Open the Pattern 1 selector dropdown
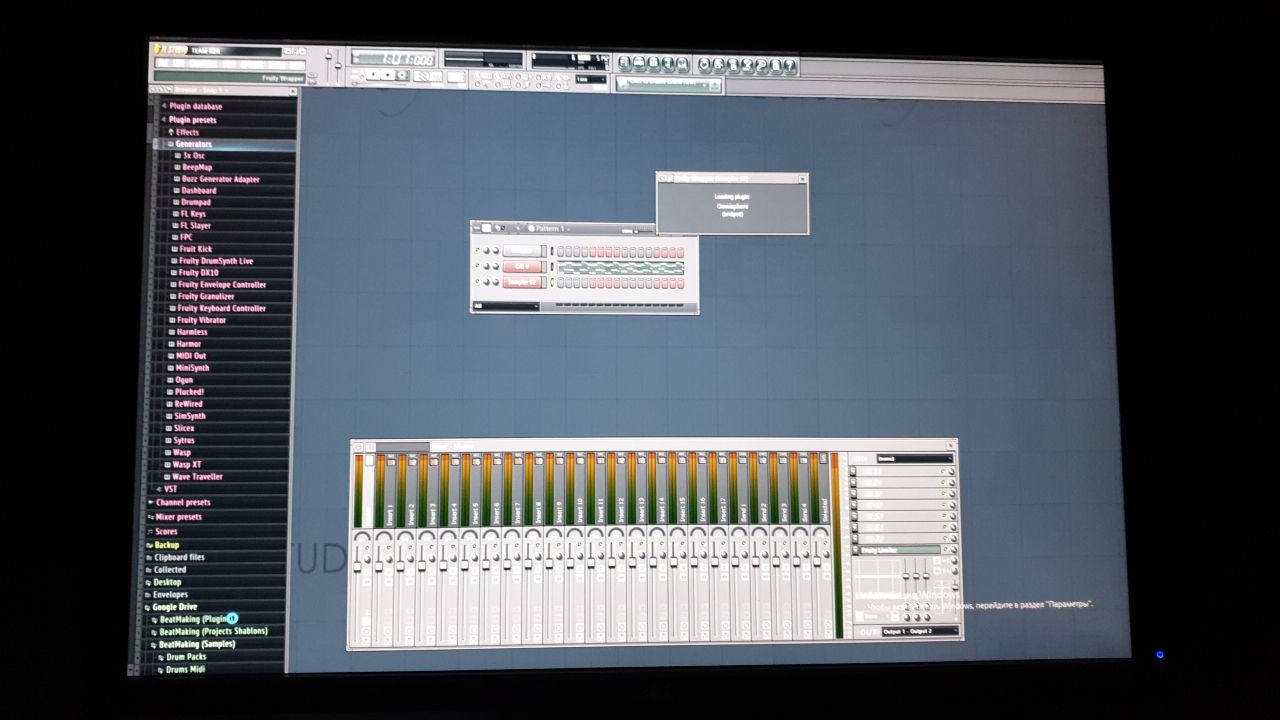This screenshot has width=1280, height=720. (x=550, y=228)
